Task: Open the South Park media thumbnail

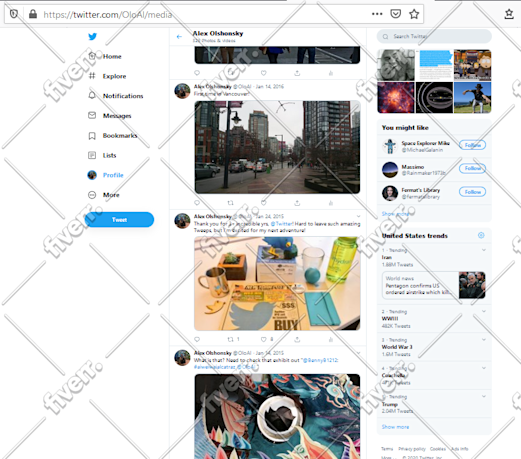Action: click(472, 65)
